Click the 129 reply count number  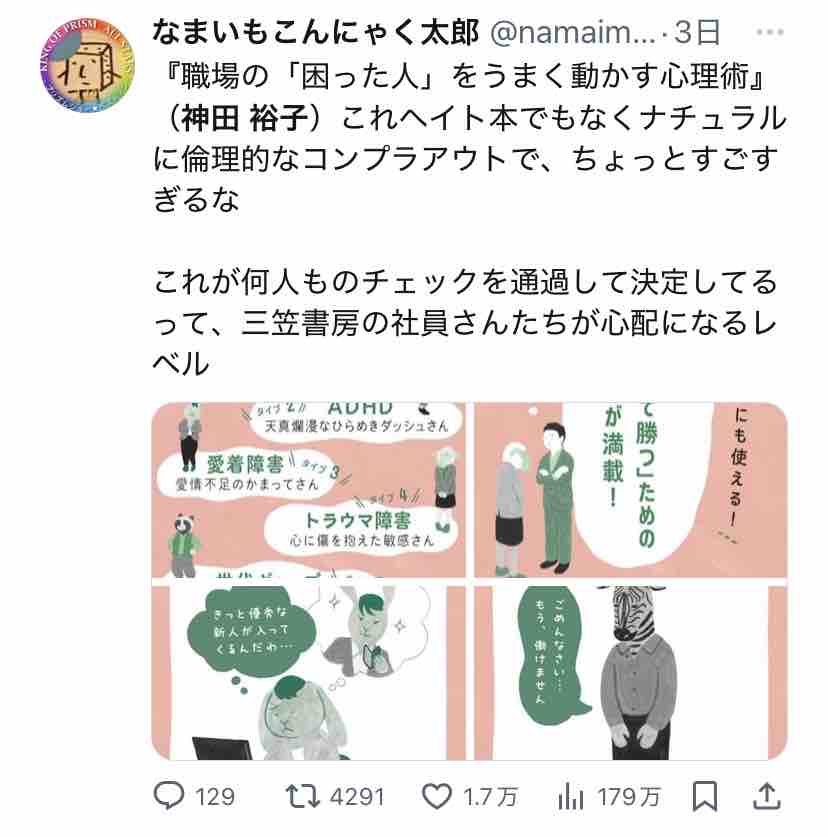215,797
